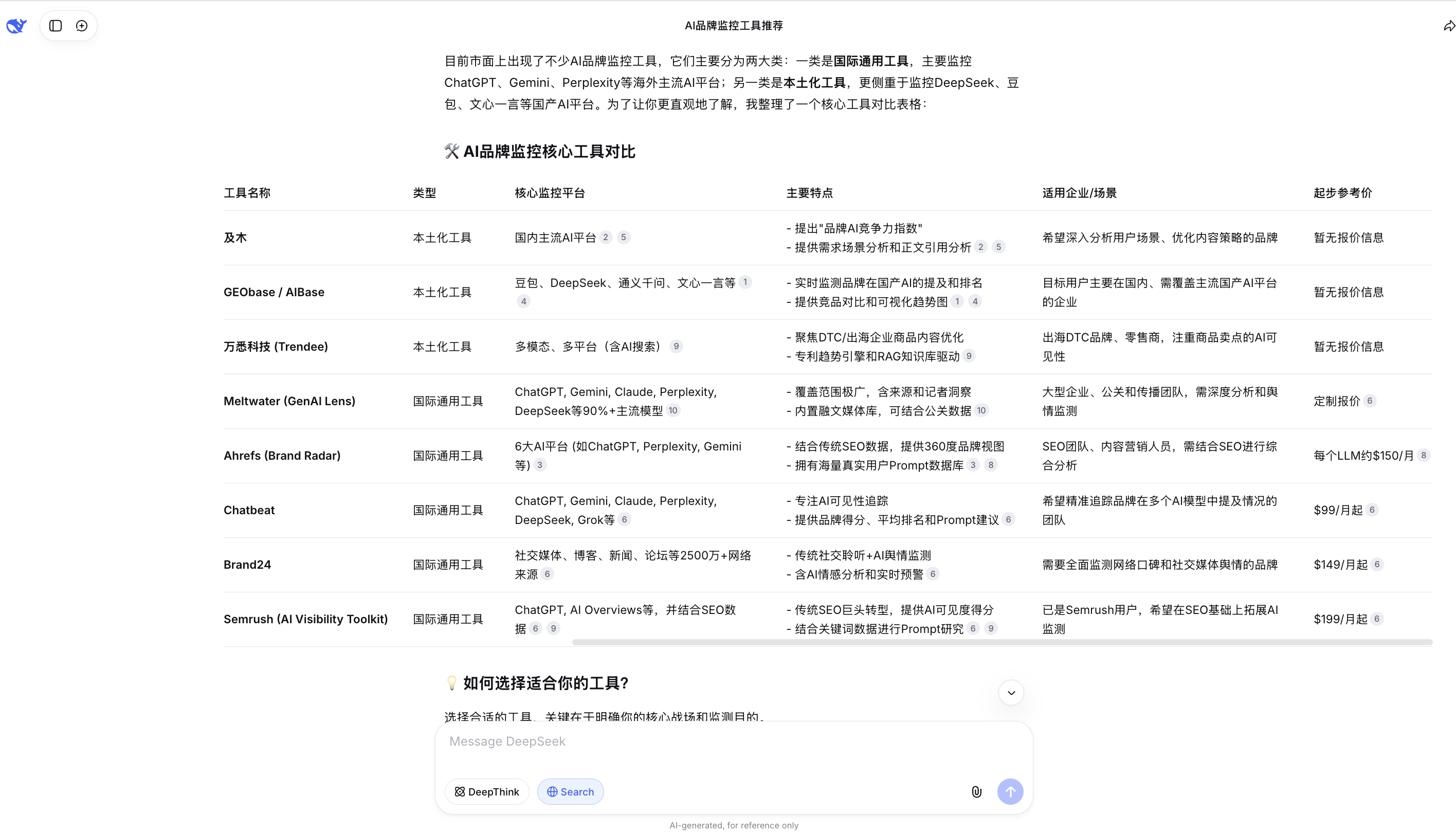
Task: Open citation 1 in the GEObase features cell
Action: (x=957, y=301)
